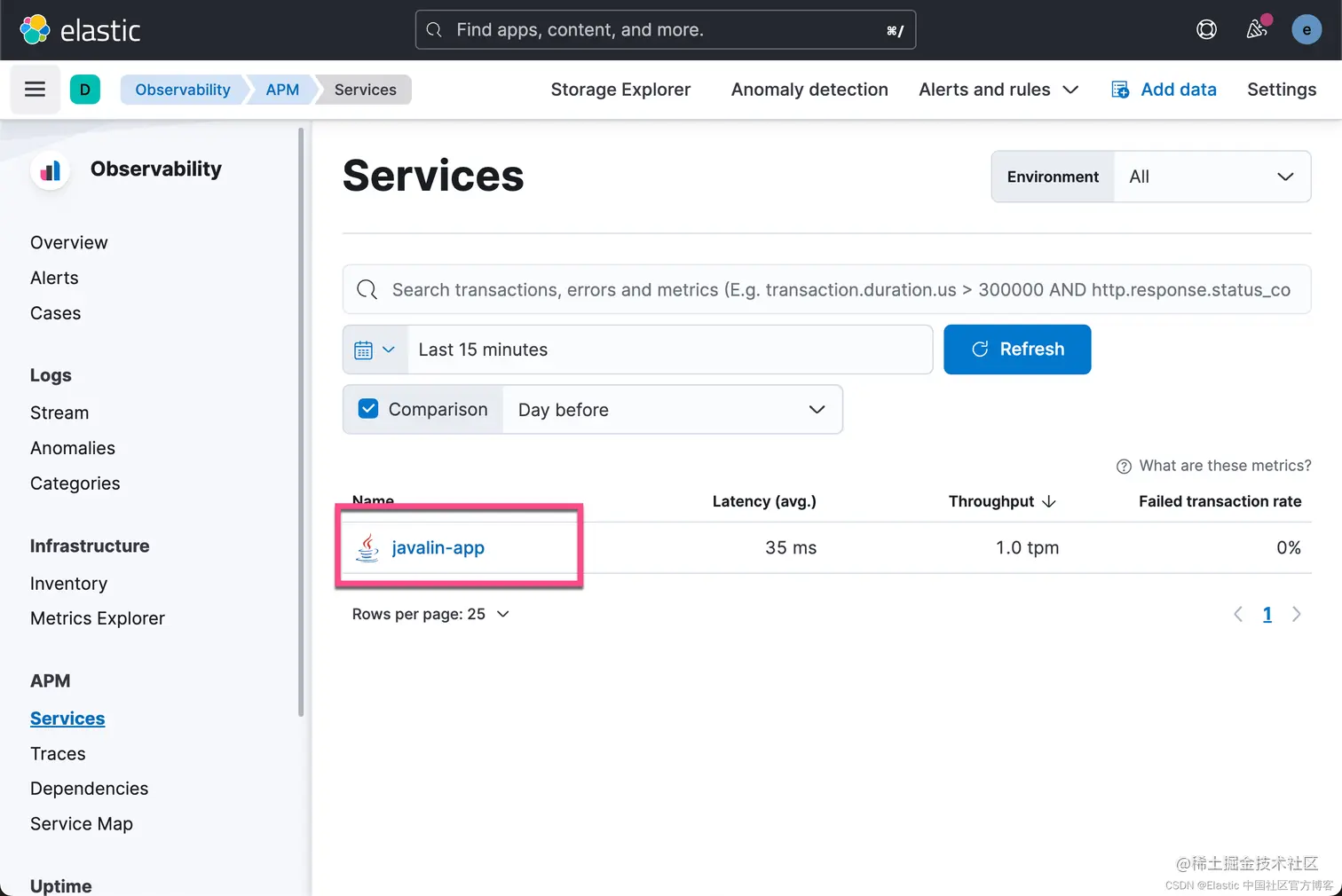
Task: Open Dependencies in the sidebar
Action: [89, 789]
